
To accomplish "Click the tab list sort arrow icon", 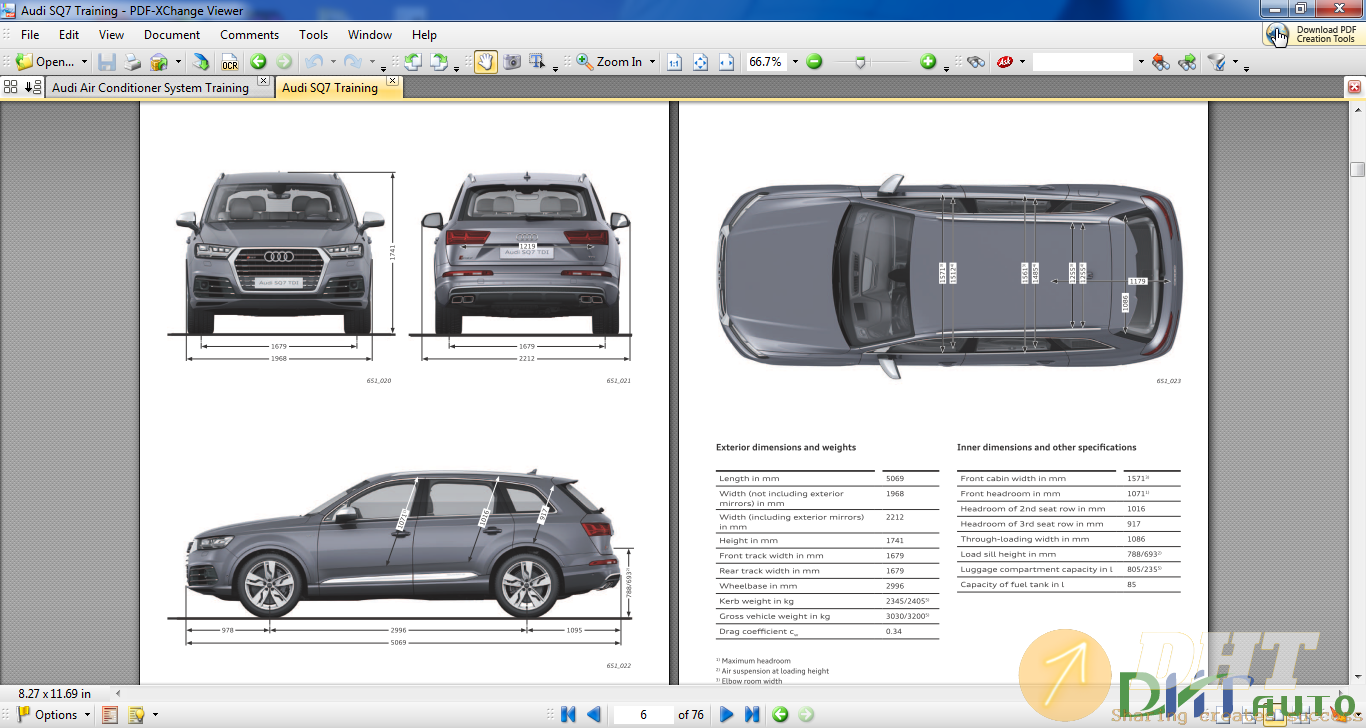I will point(32,87).
